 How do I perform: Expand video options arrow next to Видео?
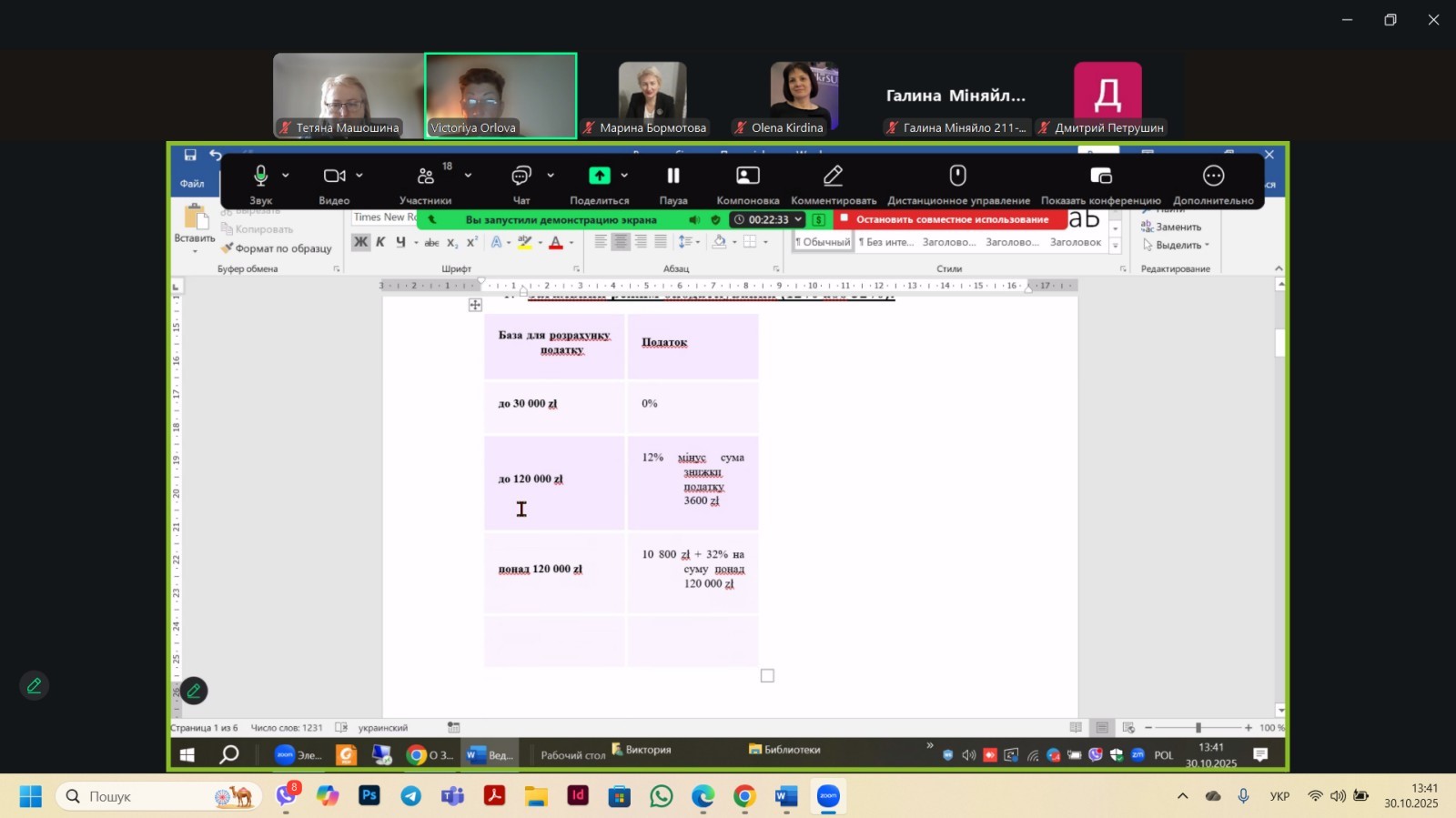point(359,176)
